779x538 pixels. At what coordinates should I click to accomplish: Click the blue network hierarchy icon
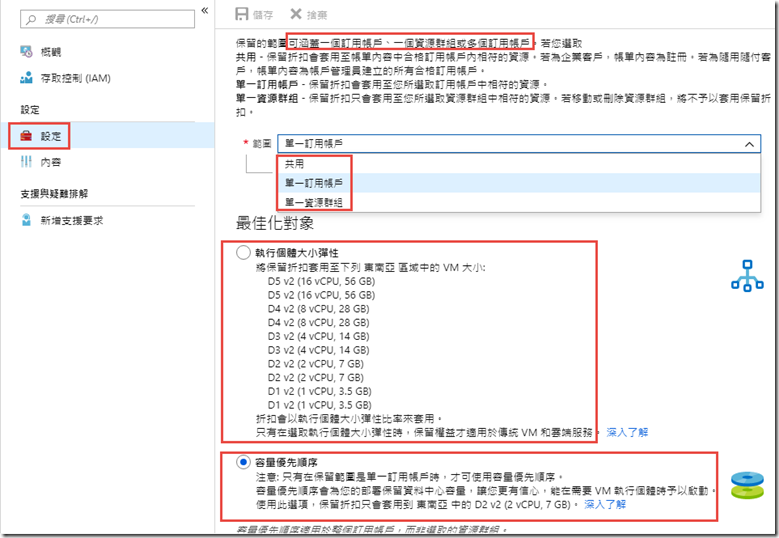tap(746, 275)
